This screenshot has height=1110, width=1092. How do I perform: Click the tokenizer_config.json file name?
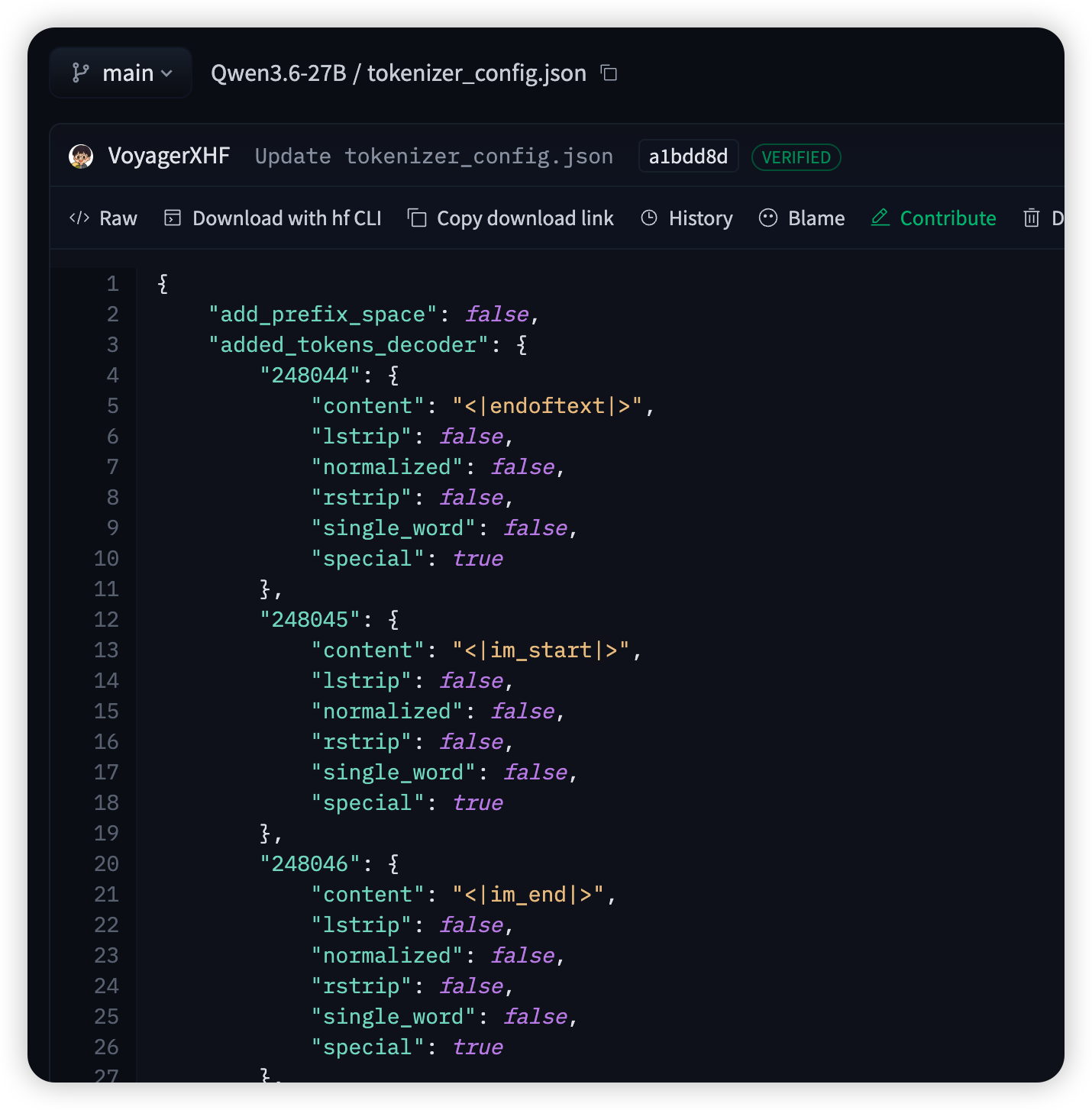(x=477, y=73)
